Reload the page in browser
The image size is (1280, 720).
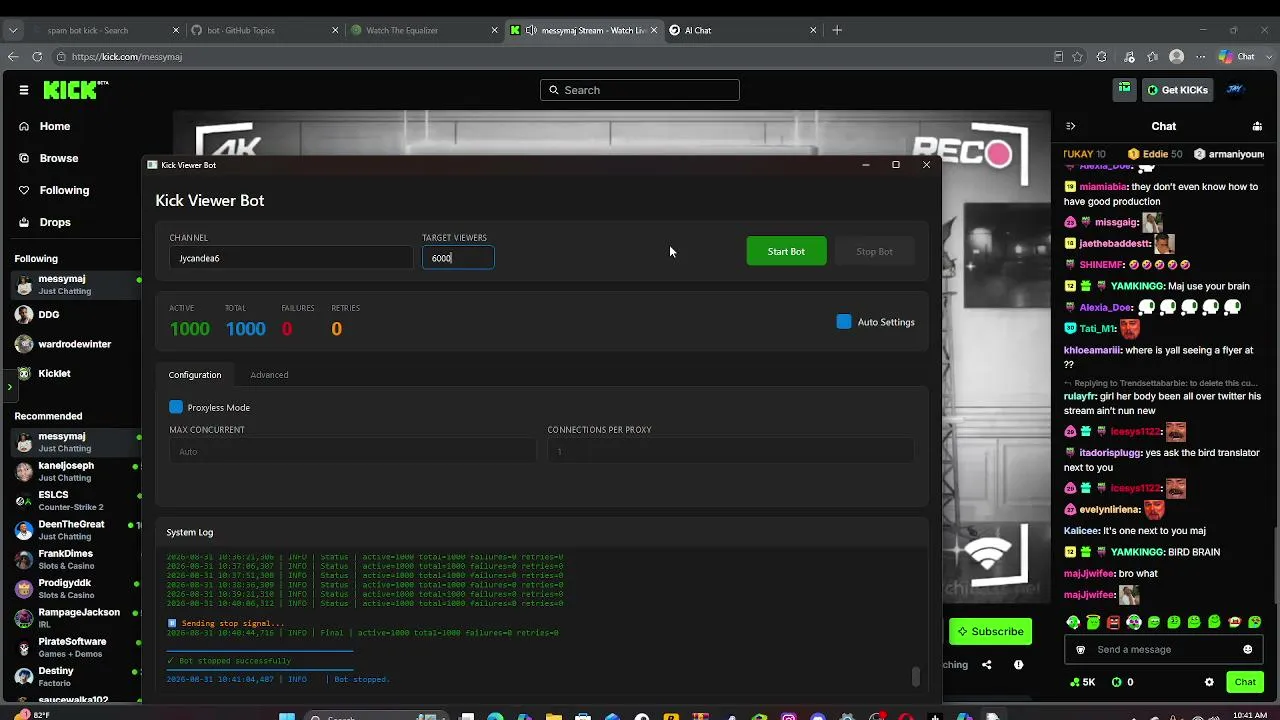pos(37,57)
